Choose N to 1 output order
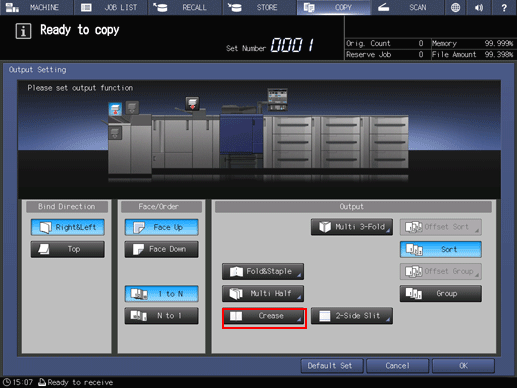517x388 pixels. coord(161,316)
